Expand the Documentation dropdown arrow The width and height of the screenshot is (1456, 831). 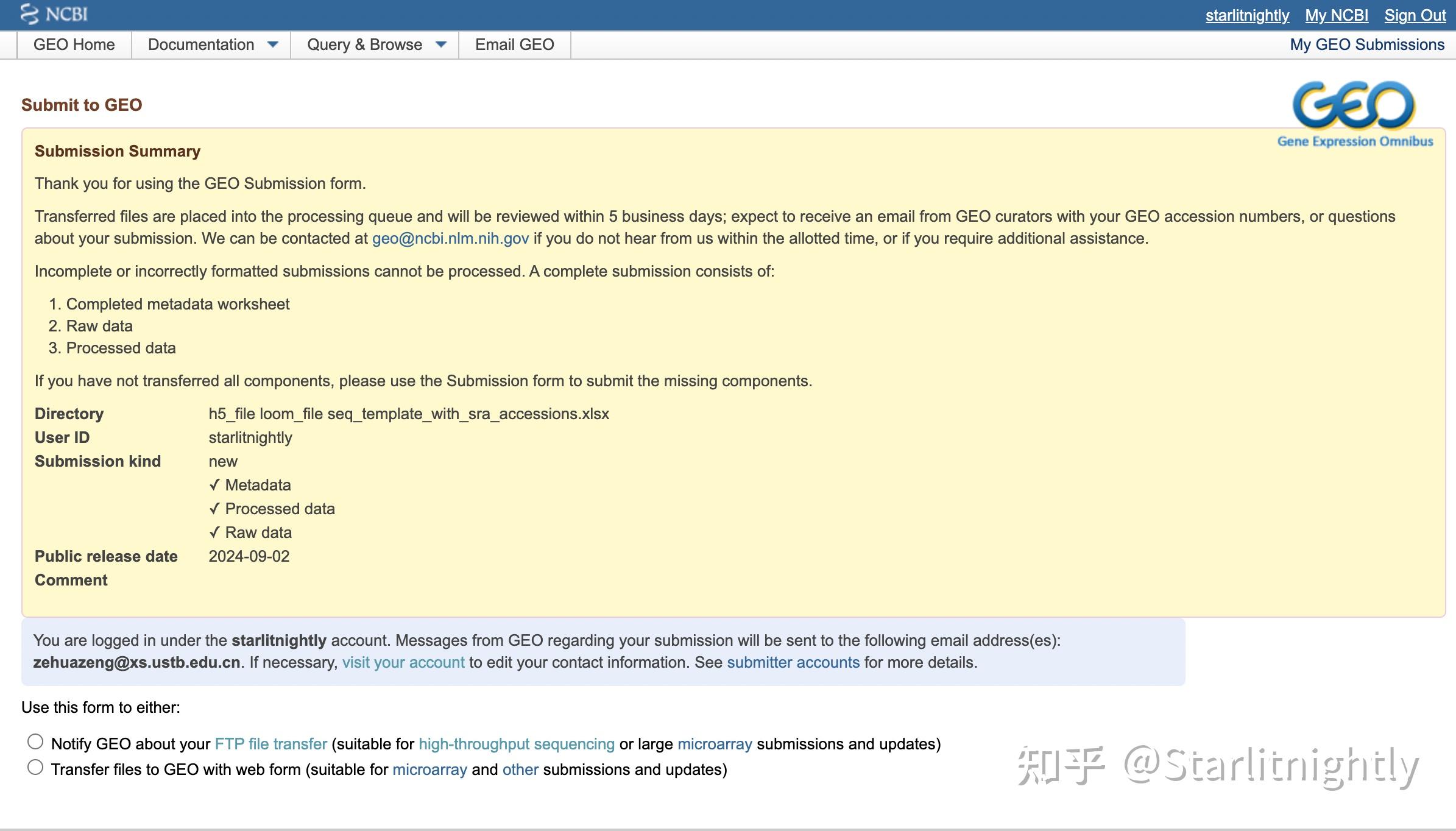tap(273, 44)
